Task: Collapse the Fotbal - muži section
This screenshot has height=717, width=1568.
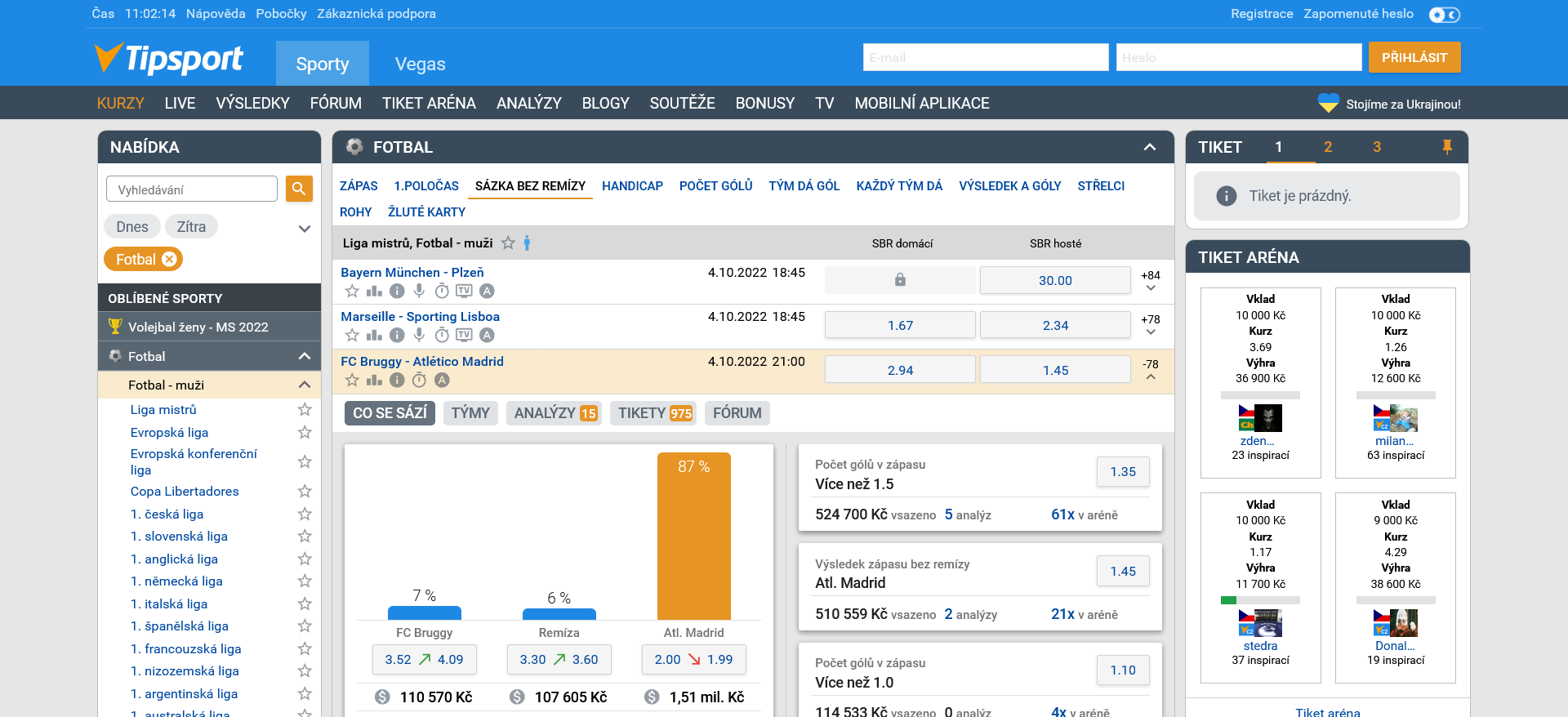Action: click(305, 385)
